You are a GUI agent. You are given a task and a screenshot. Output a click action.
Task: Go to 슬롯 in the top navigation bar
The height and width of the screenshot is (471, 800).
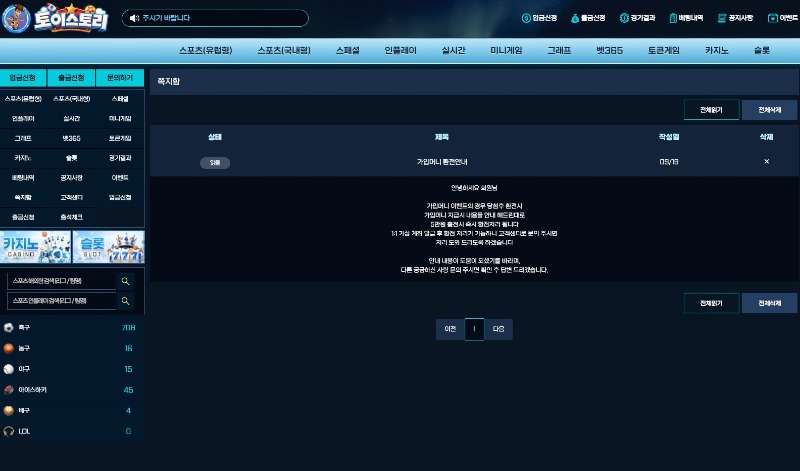coord(762,51)
